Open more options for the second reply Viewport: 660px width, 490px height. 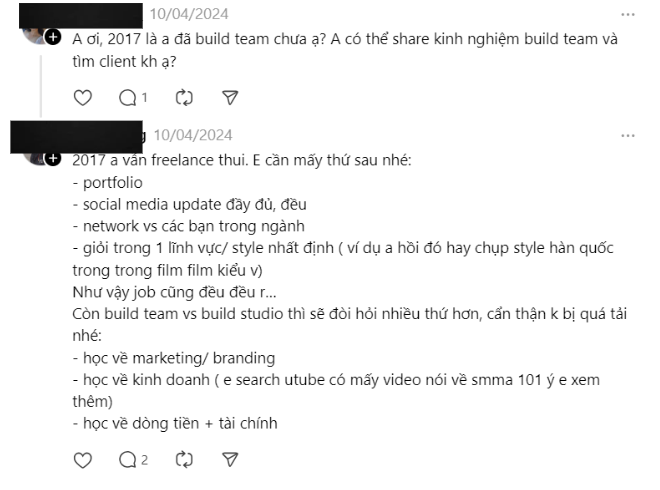pyautogui.click(x=628, y=136)
